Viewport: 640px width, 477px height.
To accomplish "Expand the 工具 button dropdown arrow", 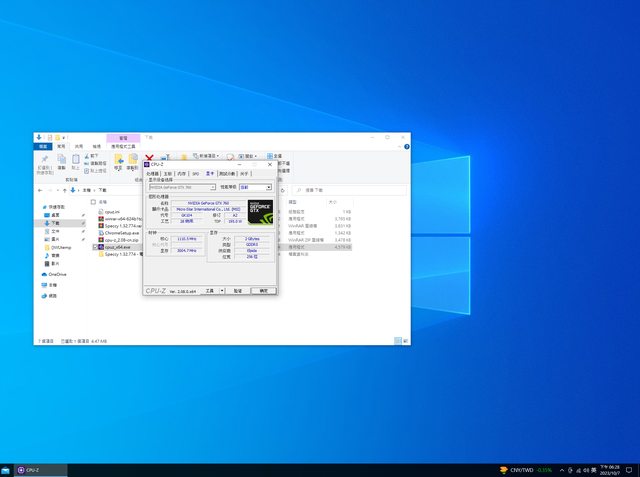I will 222,290.
